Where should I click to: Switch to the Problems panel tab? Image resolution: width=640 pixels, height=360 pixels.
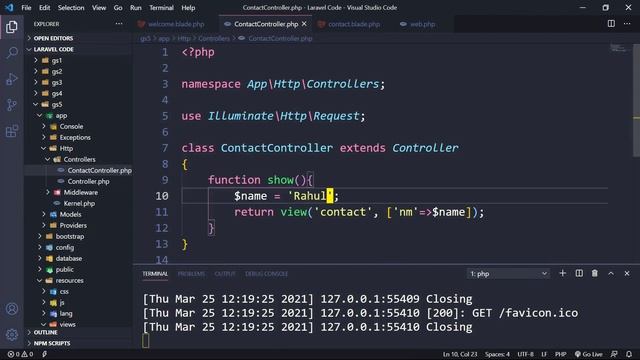coord(191,274)
